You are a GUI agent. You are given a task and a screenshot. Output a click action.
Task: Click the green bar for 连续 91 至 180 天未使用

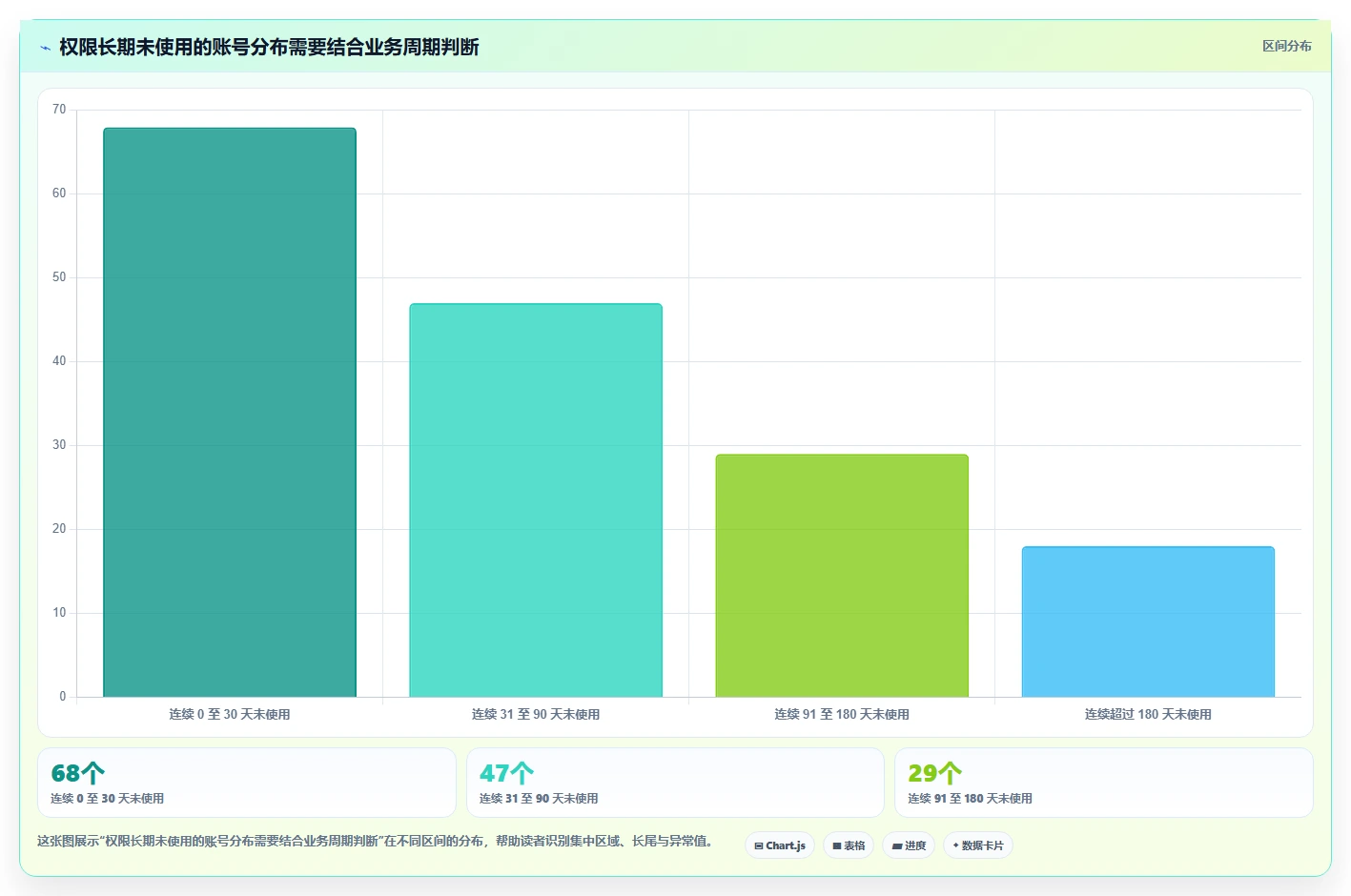pyautogui.click(x=842, y=576)
